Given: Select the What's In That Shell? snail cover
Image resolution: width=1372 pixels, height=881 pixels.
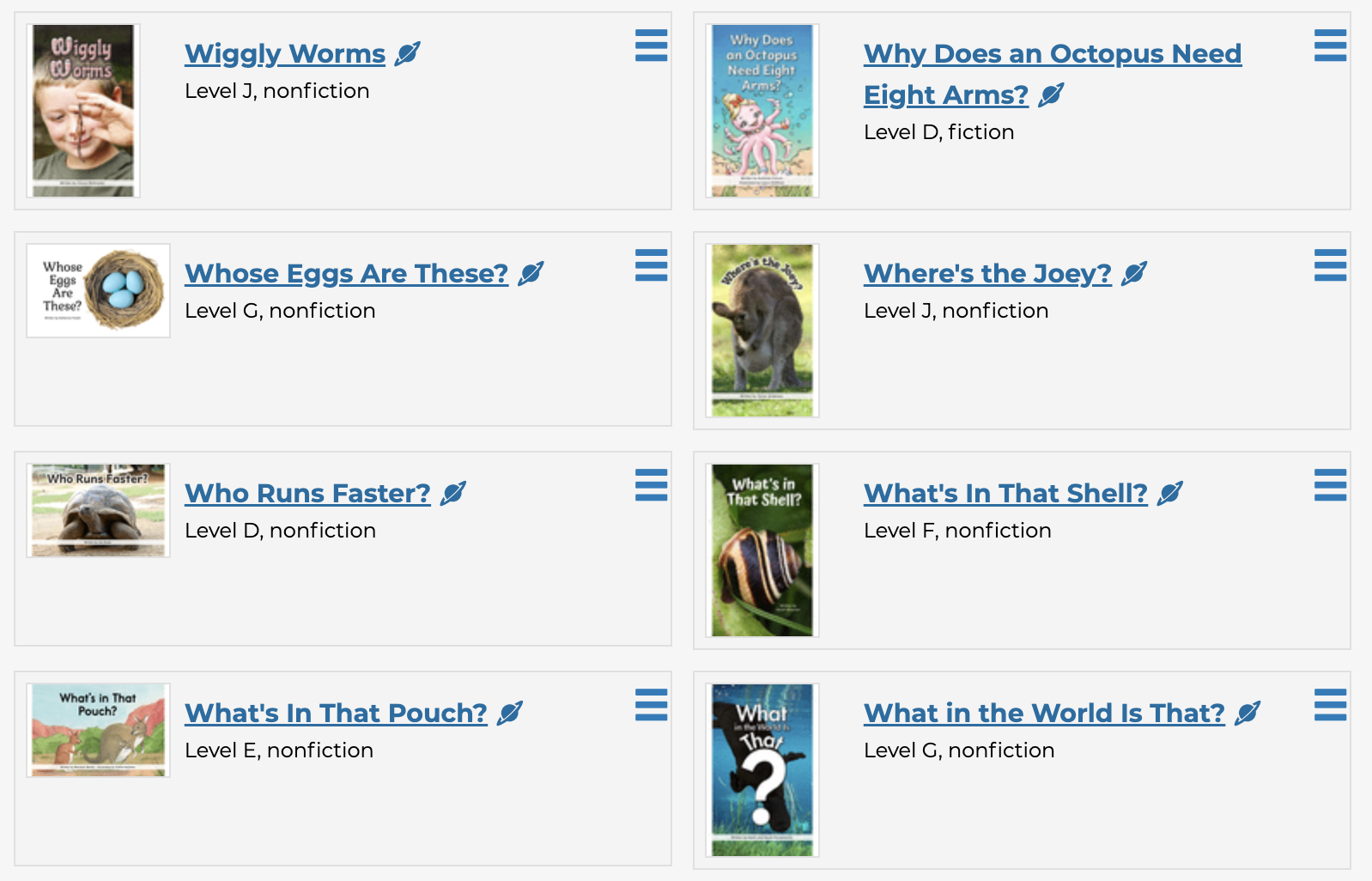Looking at the screenshot, I should (x=762, y=550).
